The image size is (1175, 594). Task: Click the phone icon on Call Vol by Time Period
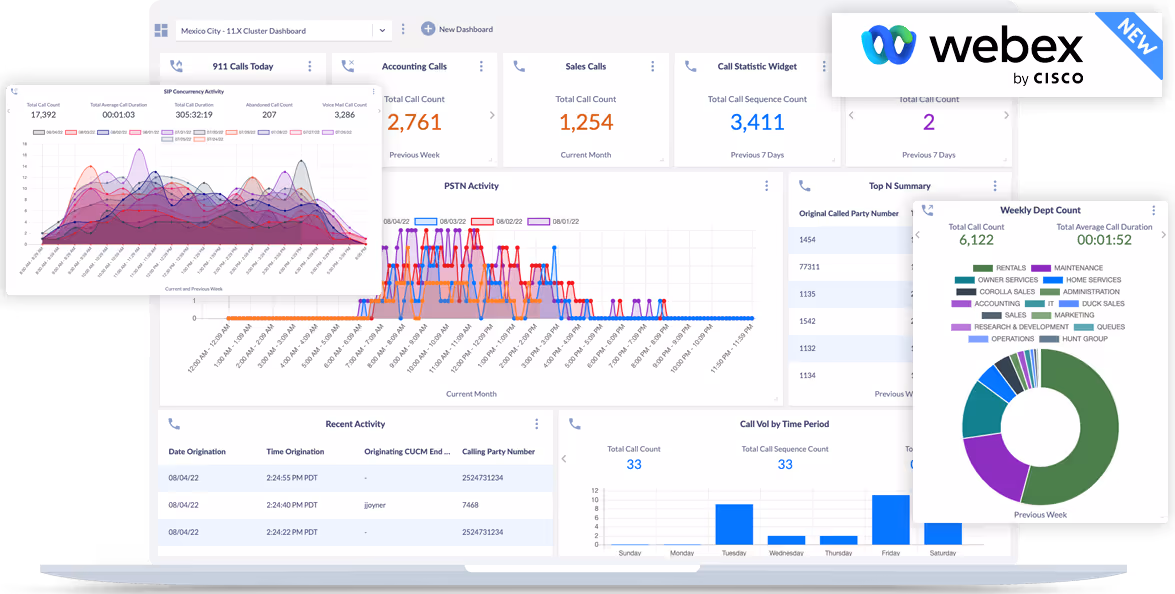(x=573, y=423)
